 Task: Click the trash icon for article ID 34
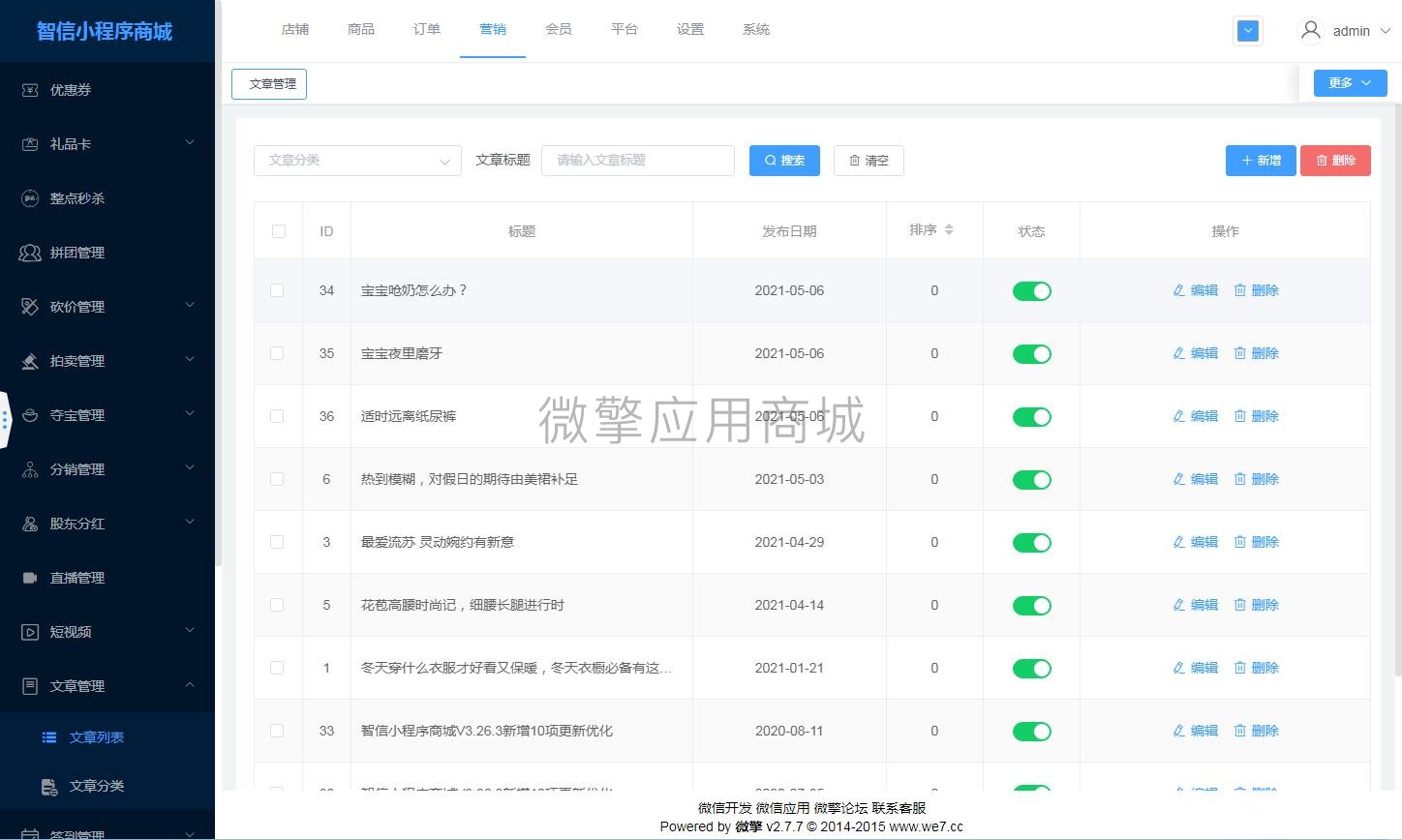click(1239, 290)
